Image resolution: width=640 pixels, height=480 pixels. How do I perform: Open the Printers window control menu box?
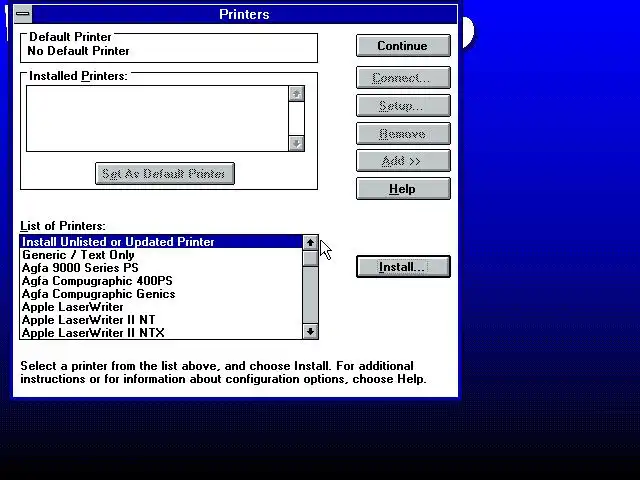(23, 14)
